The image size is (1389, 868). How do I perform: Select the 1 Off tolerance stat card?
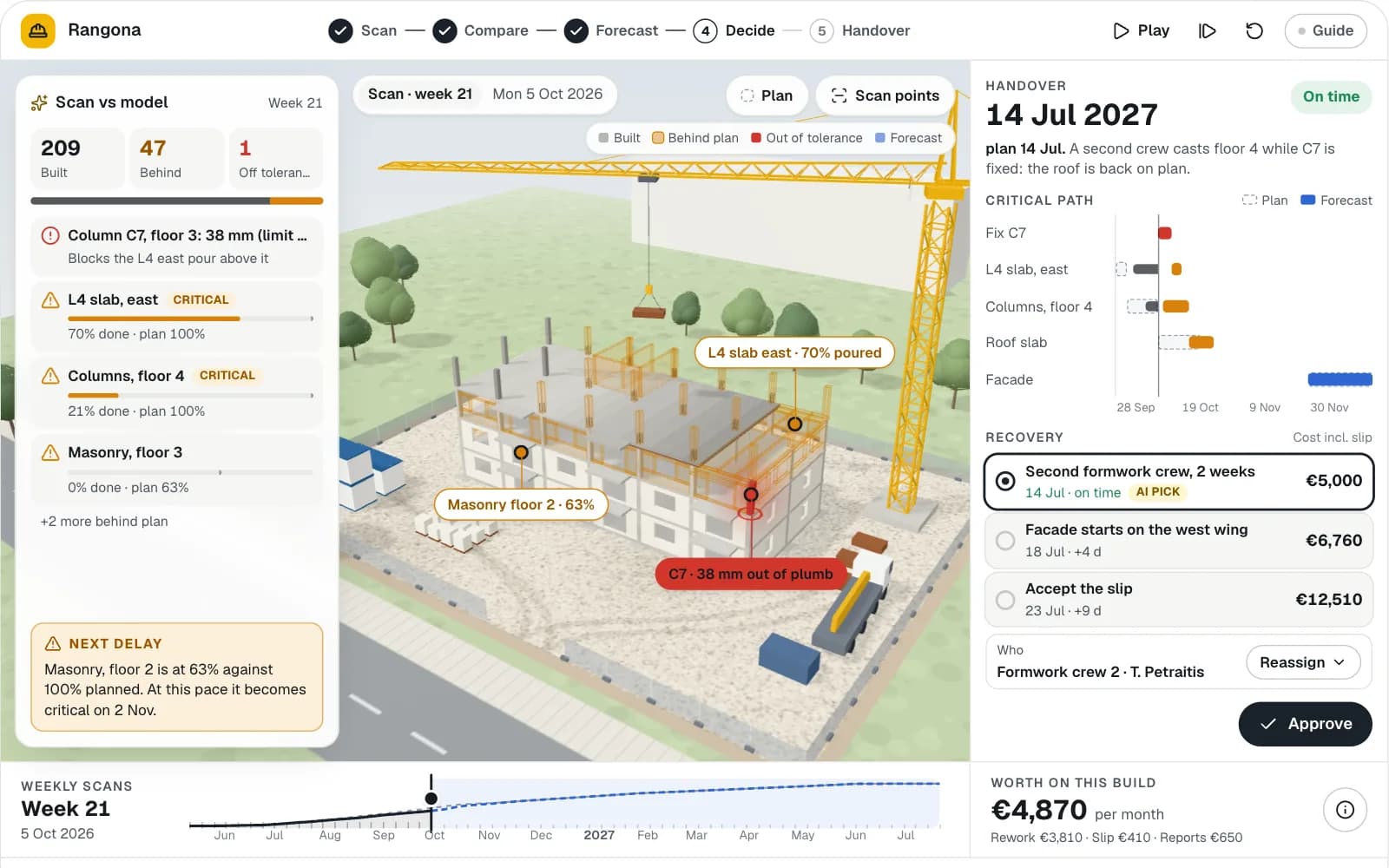(x=276, y=159)
